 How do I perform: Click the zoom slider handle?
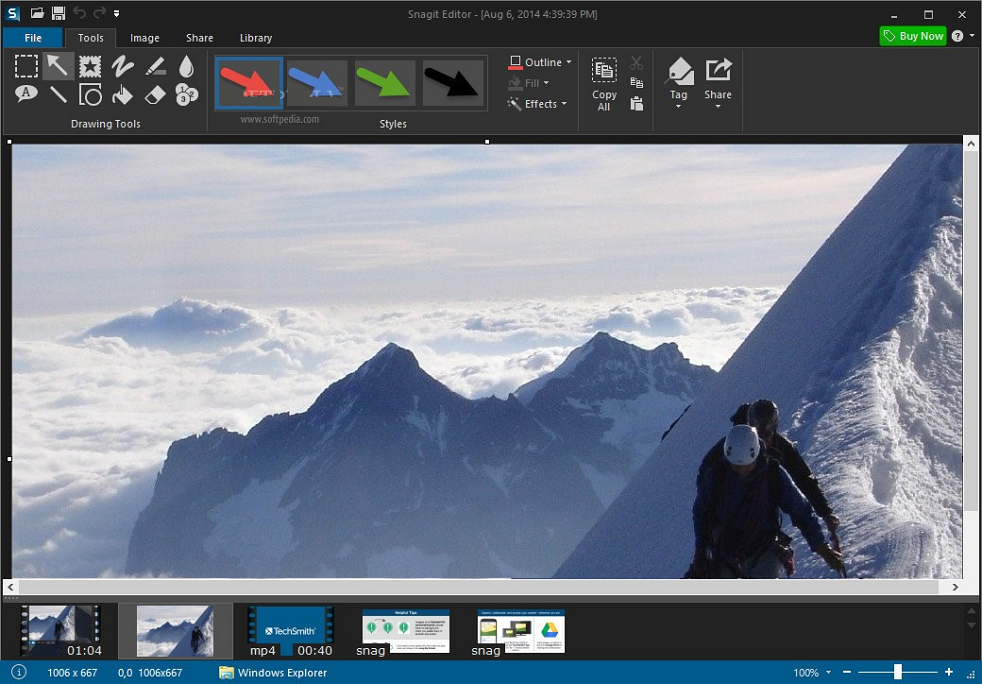[x=897, y=672]
